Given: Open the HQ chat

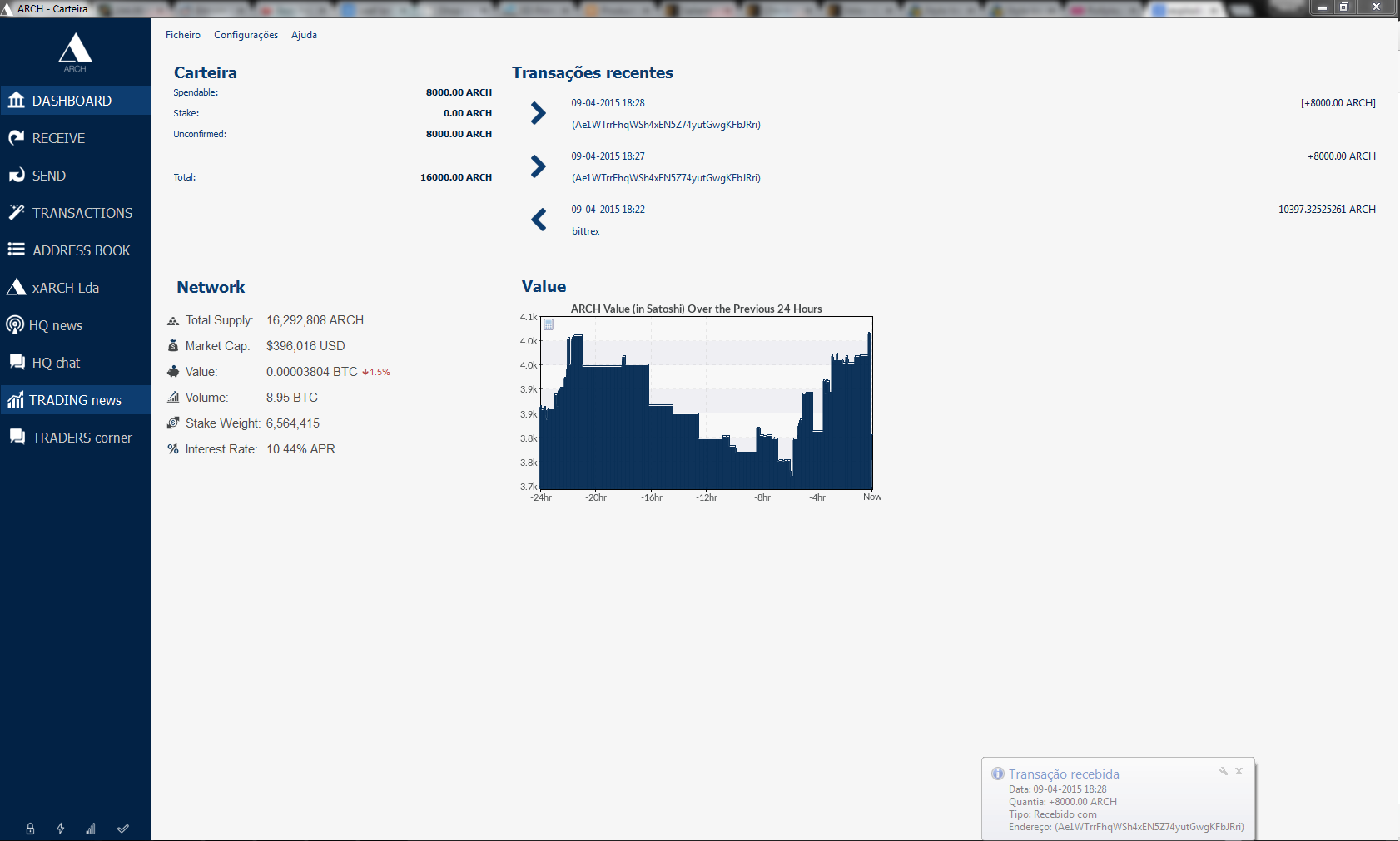Looking at the screenshot, I should click(75, 363).
